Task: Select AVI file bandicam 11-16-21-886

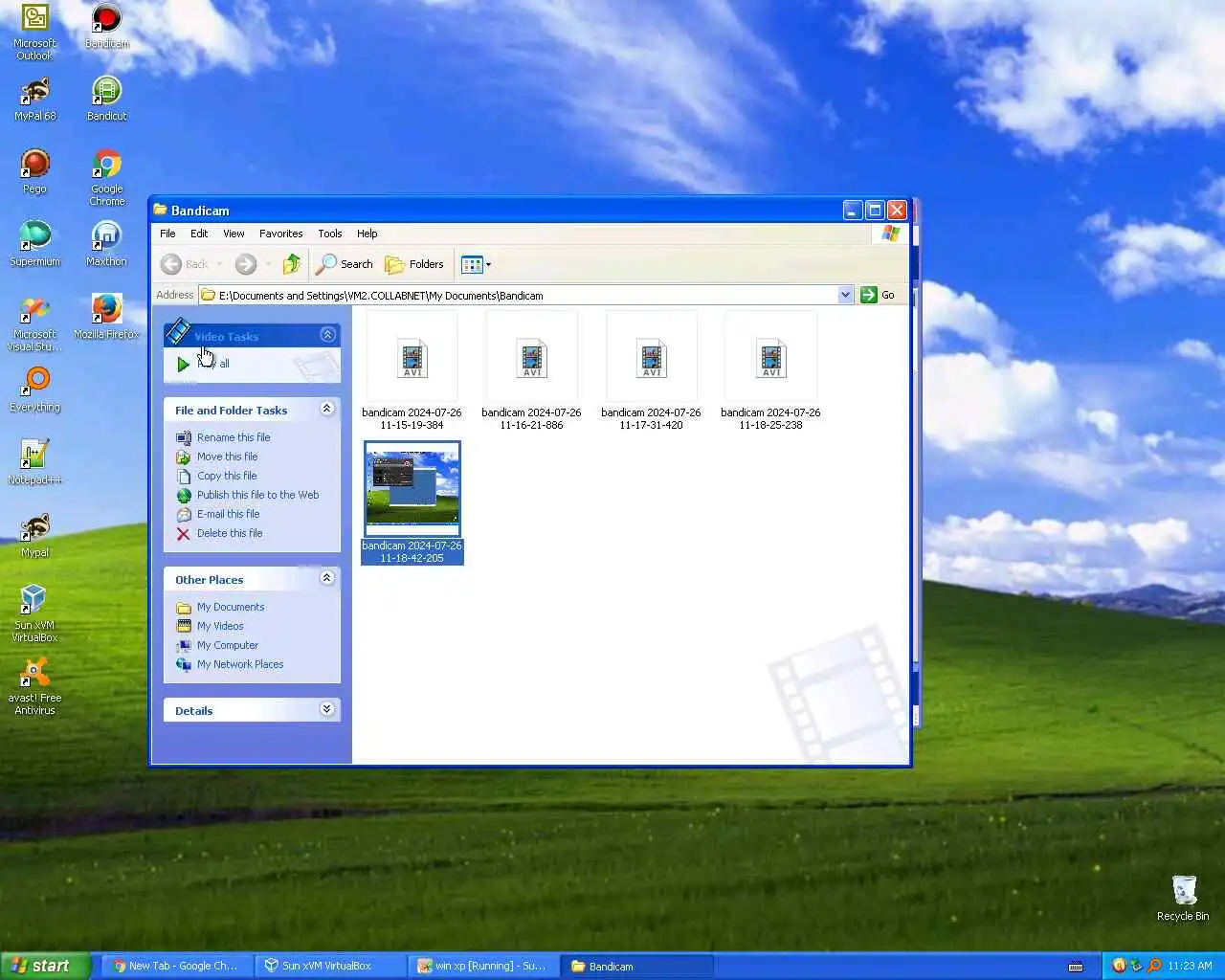Action: 531,371
